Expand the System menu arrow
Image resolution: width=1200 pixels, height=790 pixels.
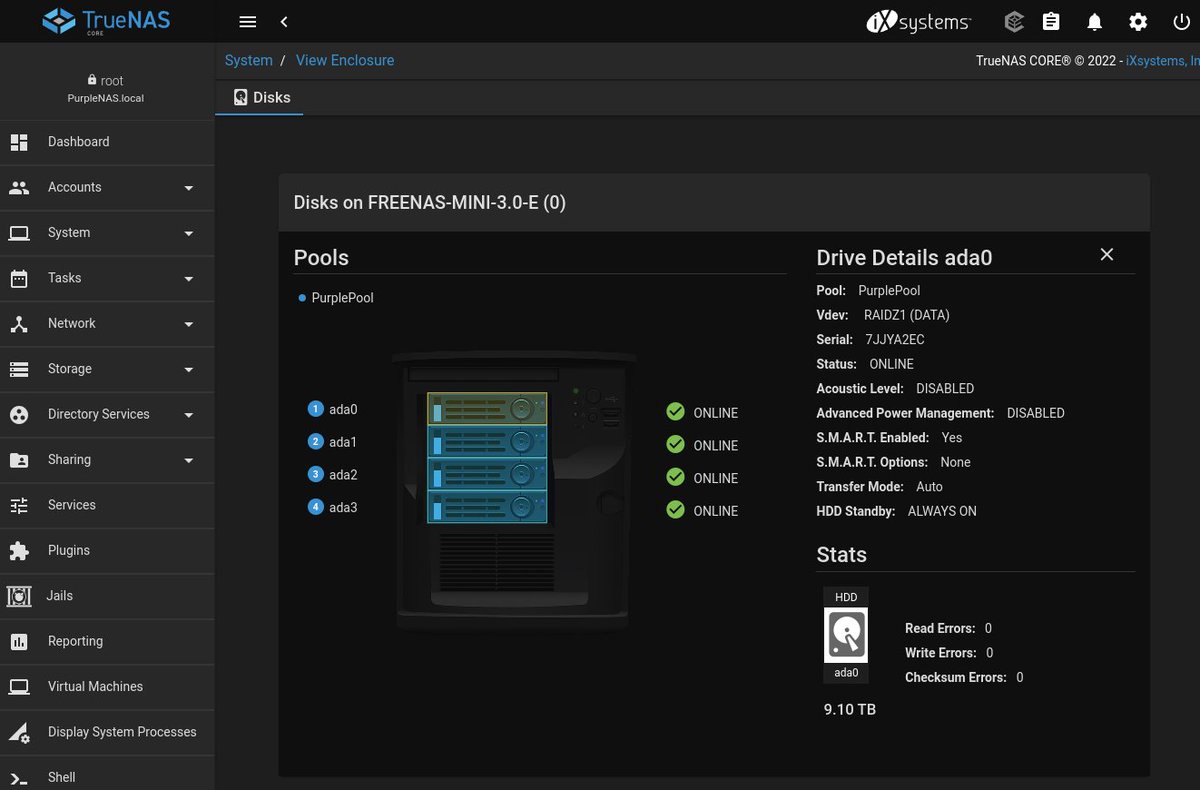click(x=189, y=233)
